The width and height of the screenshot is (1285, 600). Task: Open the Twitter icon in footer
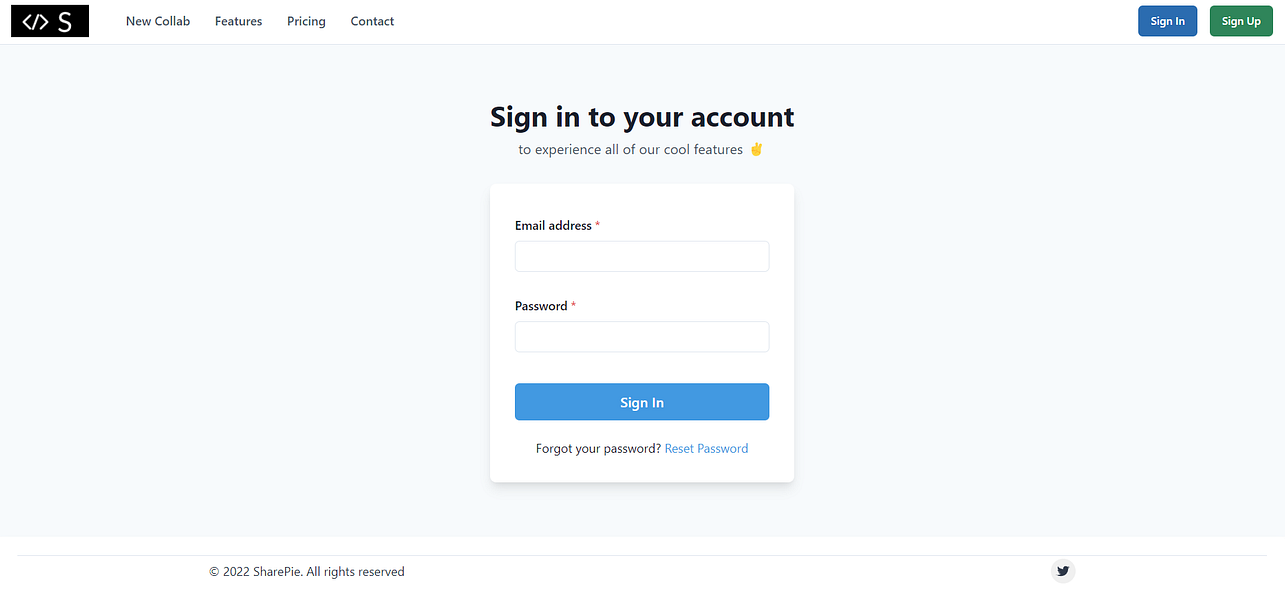[x=1062, y=572]
